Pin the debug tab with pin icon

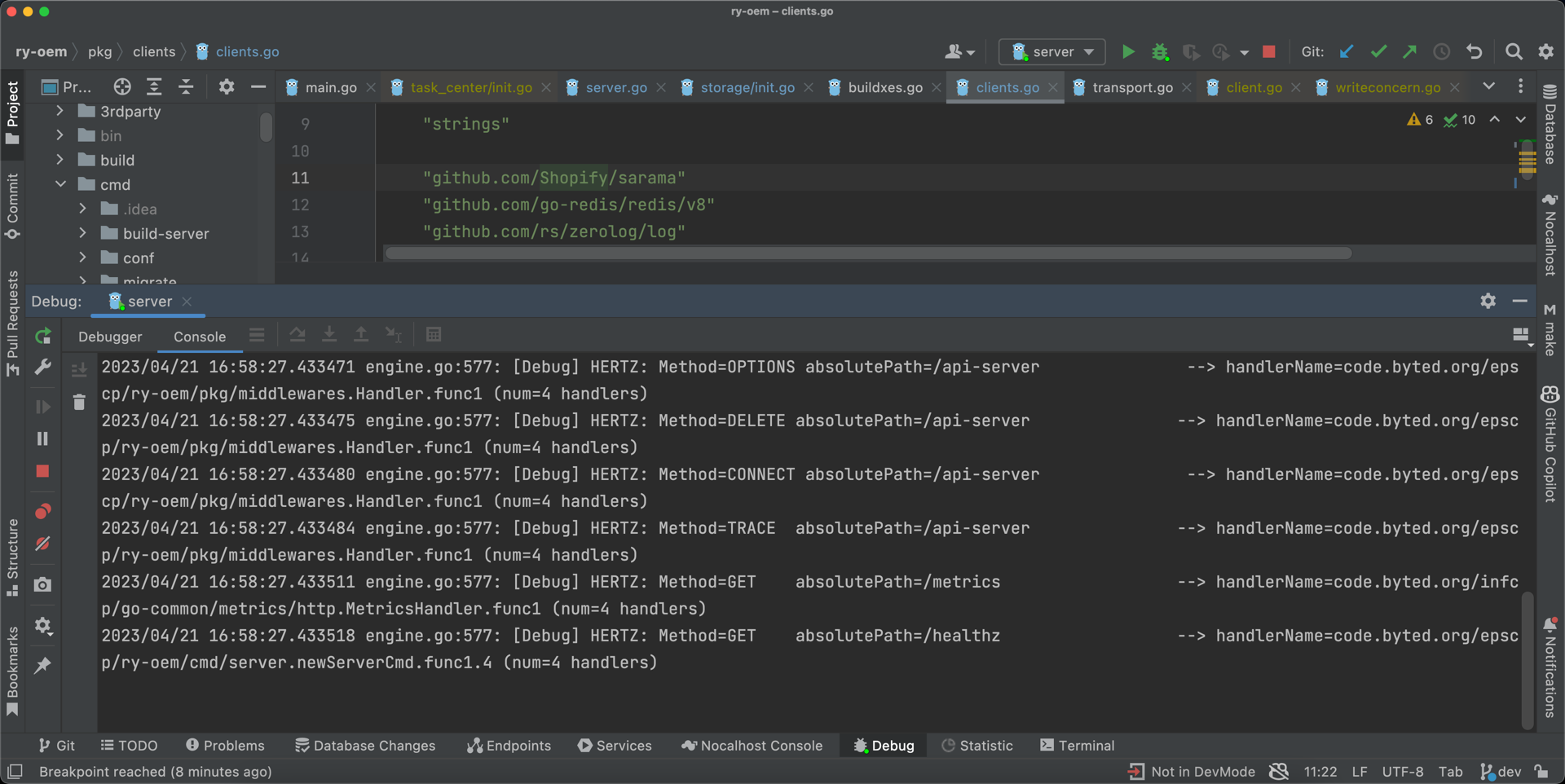pos(43,666)
